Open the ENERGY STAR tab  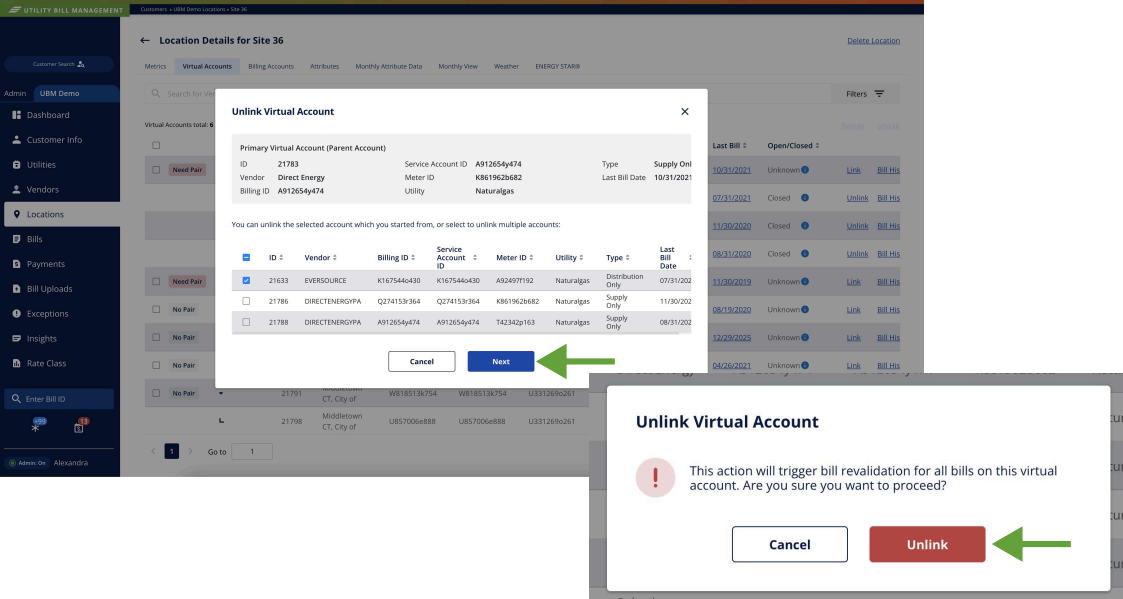click(557, 67)
